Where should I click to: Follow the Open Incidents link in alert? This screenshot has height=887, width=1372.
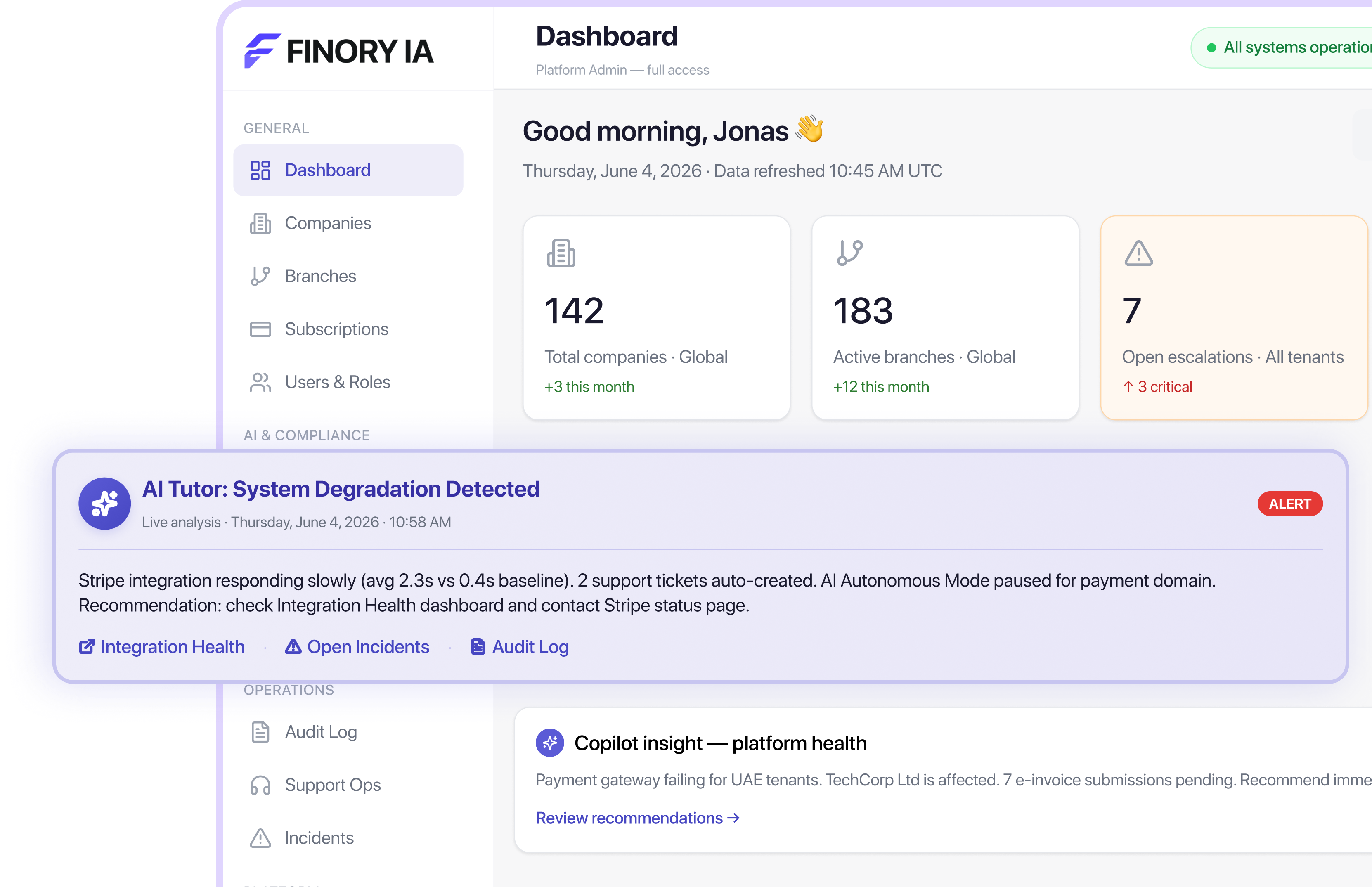(x=357, y=646)
